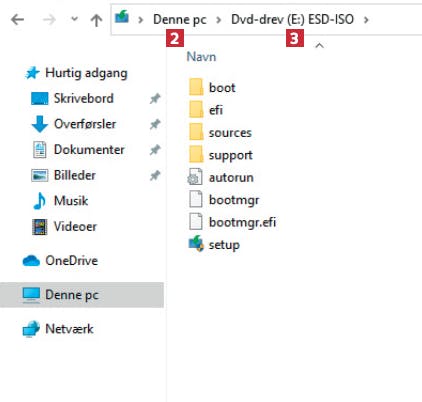Expand chevron after ESD-ISO breadcrumb
Image resolution: width=422 pixels, height=402 pixels.
(366, 20)
